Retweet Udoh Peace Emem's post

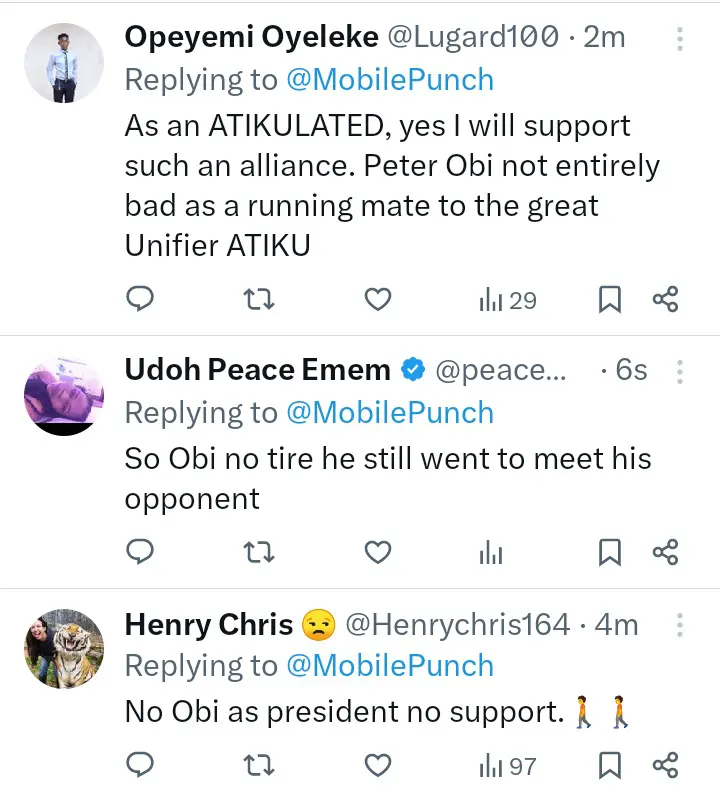259,551
